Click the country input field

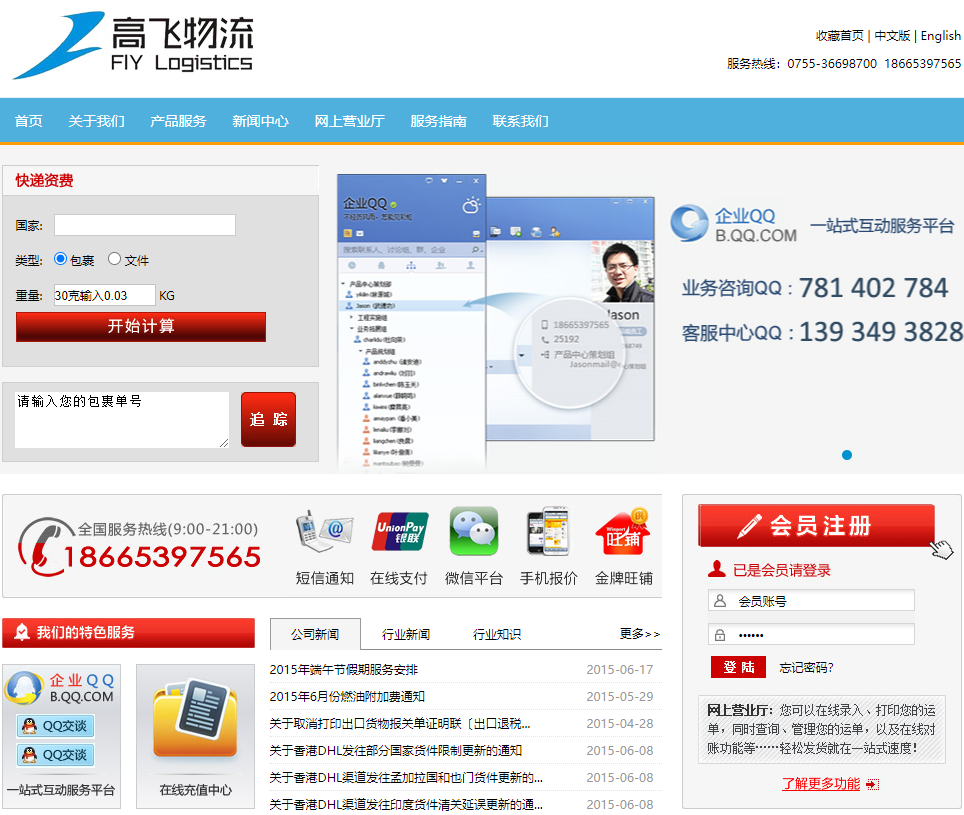145,225
